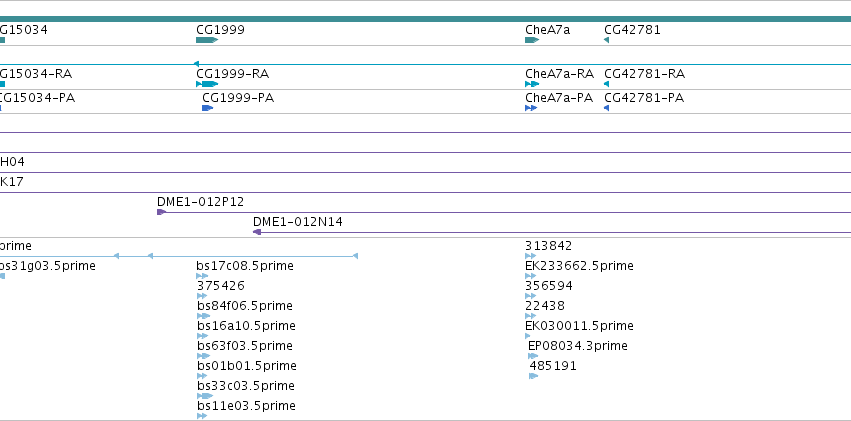This screenshot has height=421, width=851.
Task: Click the EP08034.3prime EST glyph
Action: pyautogui.click(x=533, y=356)
